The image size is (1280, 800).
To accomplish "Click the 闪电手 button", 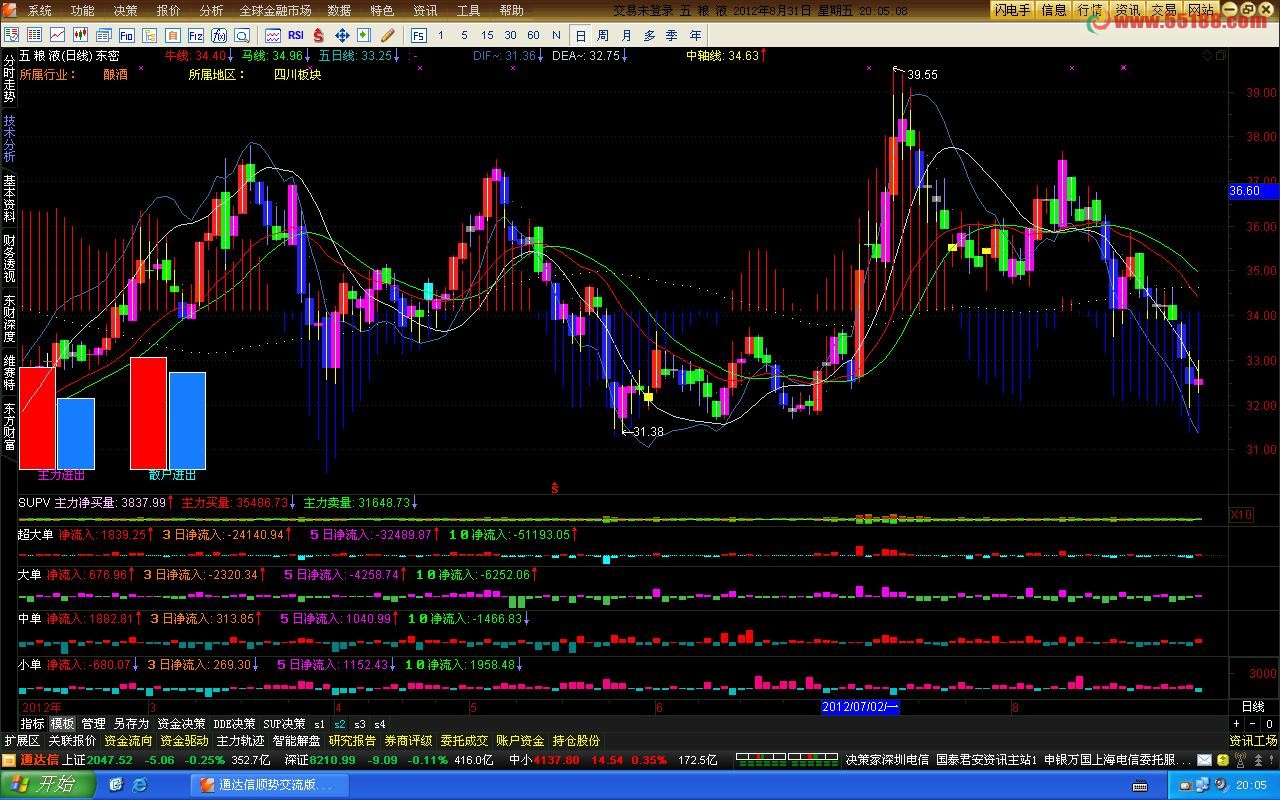I will 1012,10.
